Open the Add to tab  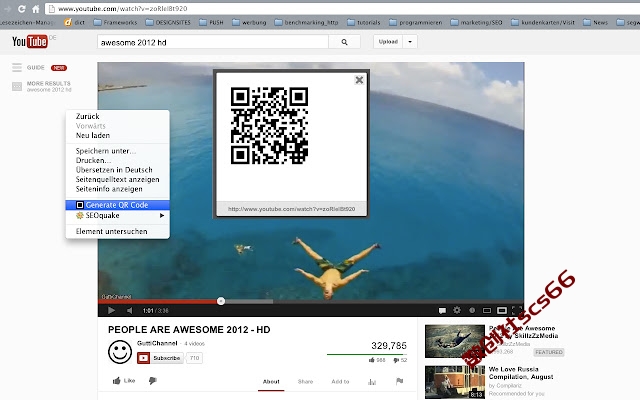(340, 382)
